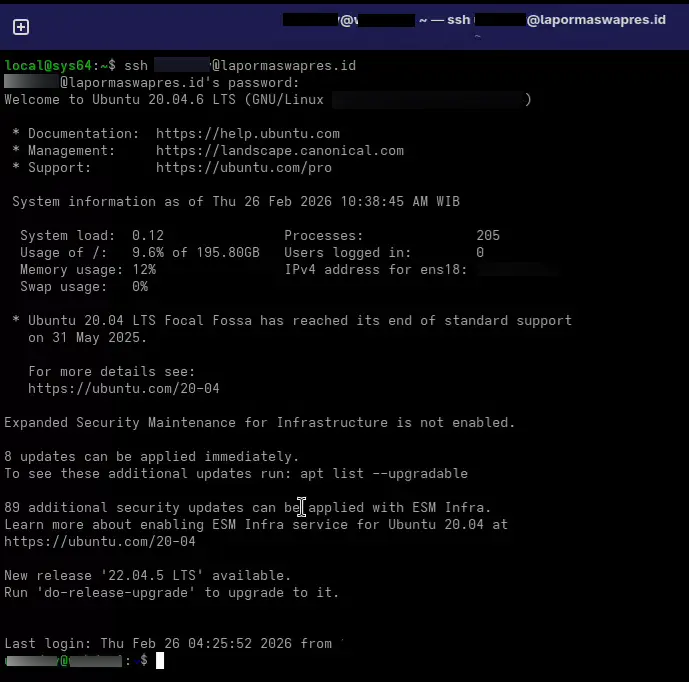Image resolution: width=689 pixels, height=682 pixels.
Task: Click the 'IPv4 address for ens18' label
Action: click(x=376, y=270)
